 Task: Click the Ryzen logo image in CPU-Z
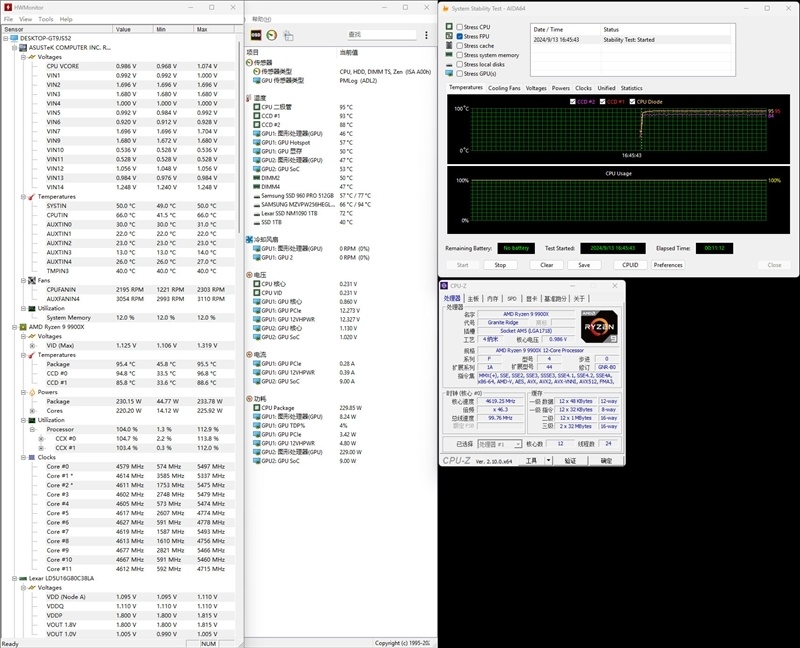(599, 326)
